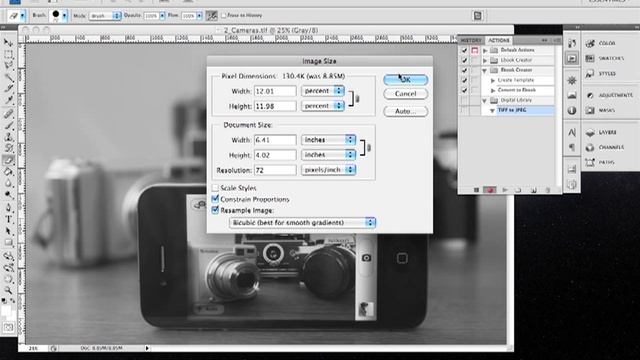Select the Brush tool in the toolbox

point(8,126)
